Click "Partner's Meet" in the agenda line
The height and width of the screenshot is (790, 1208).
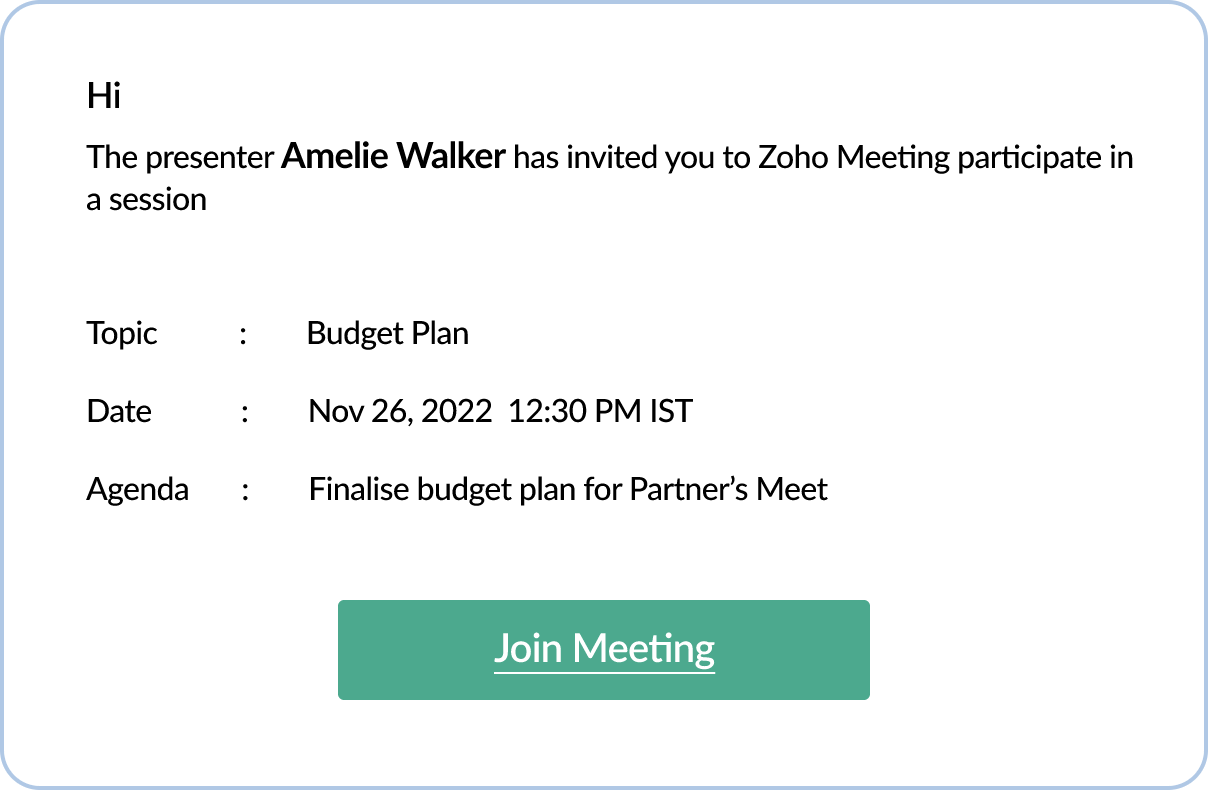coord(728,489)
